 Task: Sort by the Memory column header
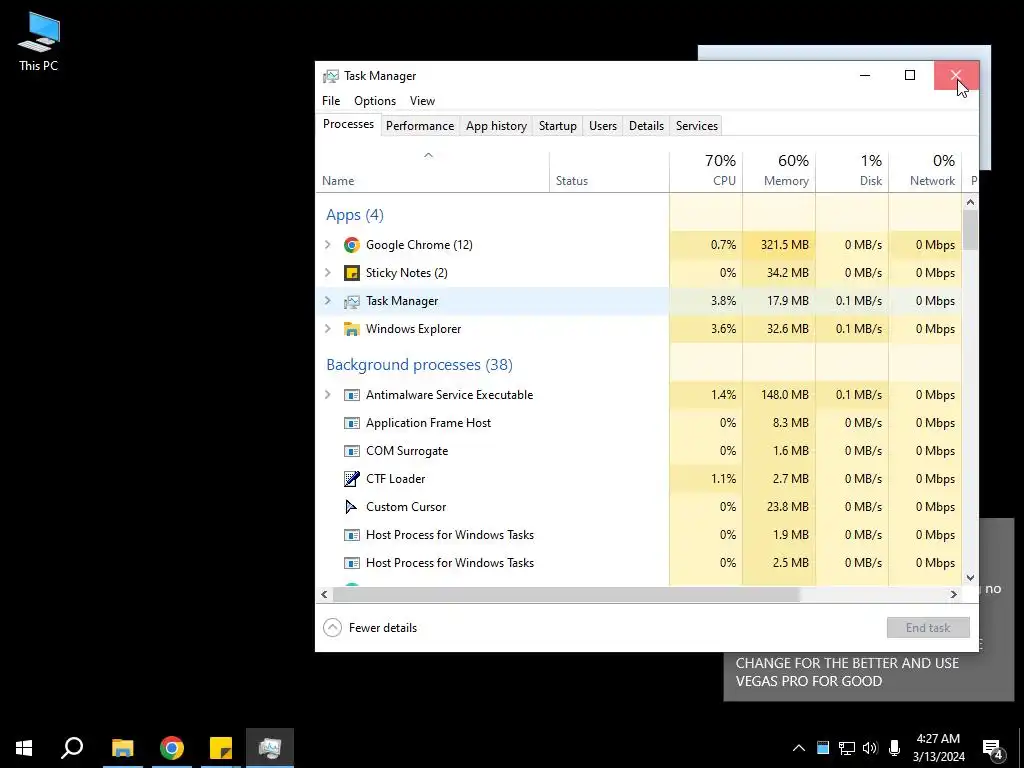pyautogui.click(x=779, y=171)
